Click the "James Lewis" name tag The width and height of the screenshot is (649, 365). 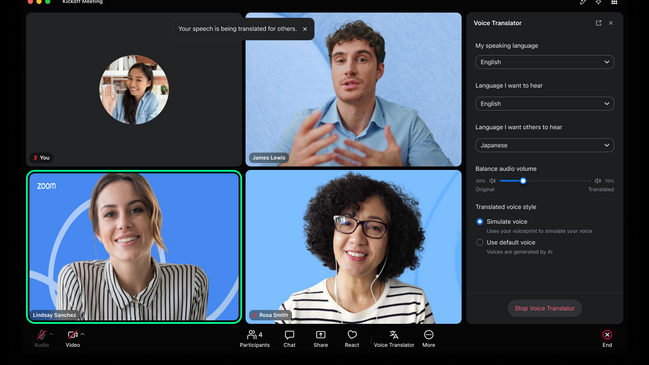[269, 158]
